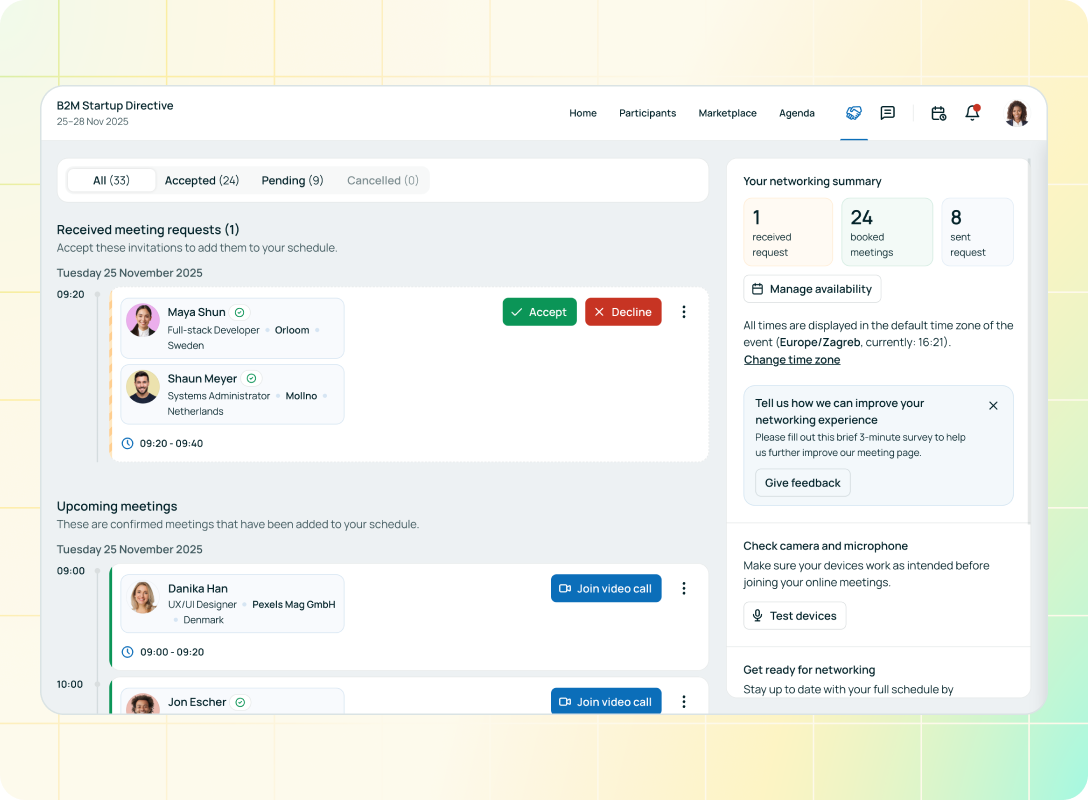
Task: Close the feedback survey card
Action: tap(993, 406)
